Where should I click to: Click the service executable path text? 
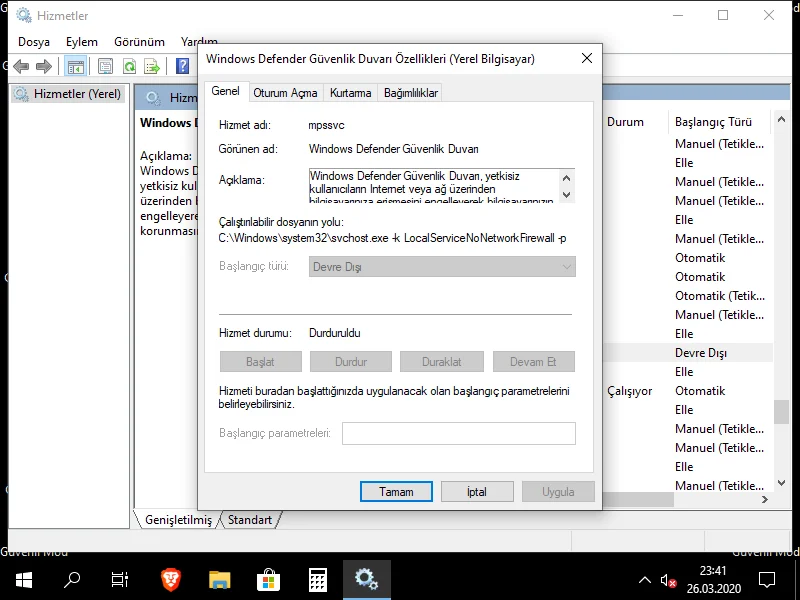click(x=392, y=238)
